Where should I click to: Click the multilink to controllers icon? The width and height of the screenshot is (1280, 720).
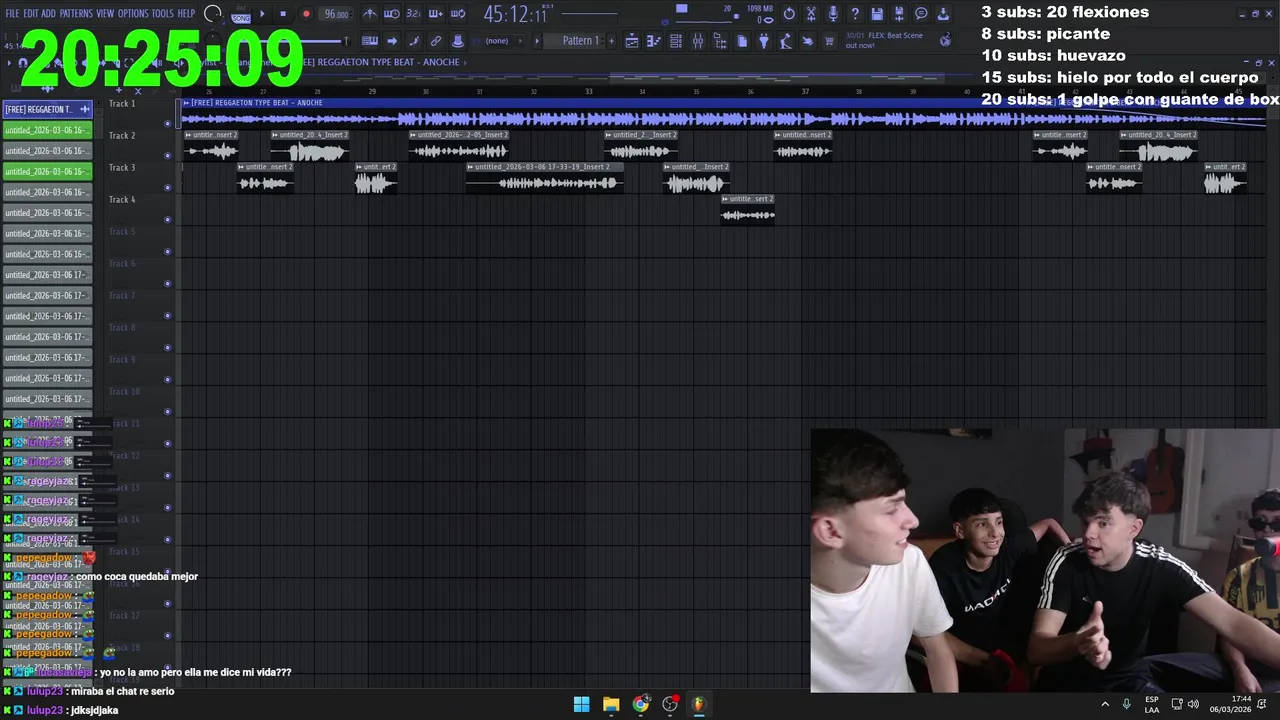[x=436, y=41]
